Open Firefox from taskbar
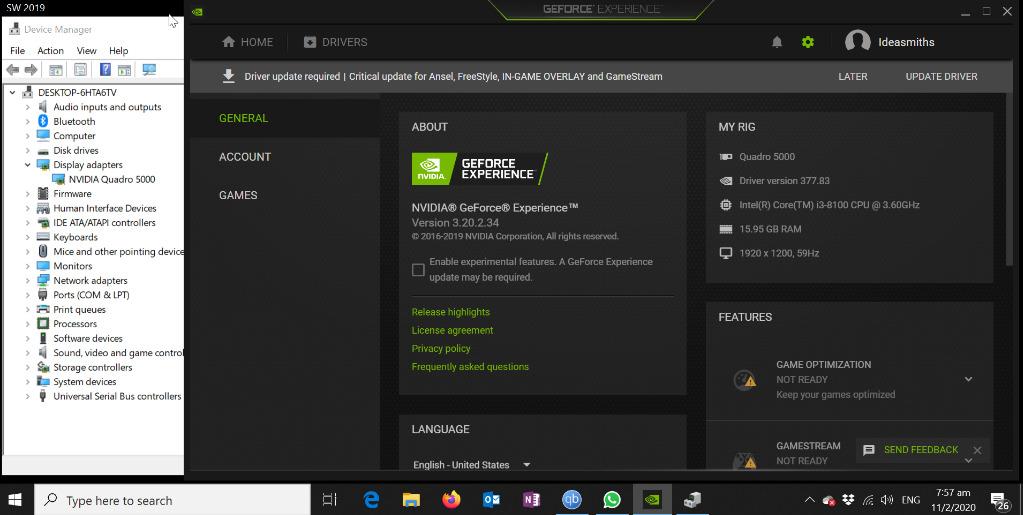Viewport: 1023px width, 515px height. pyautogui.click(x=451, y=500)
